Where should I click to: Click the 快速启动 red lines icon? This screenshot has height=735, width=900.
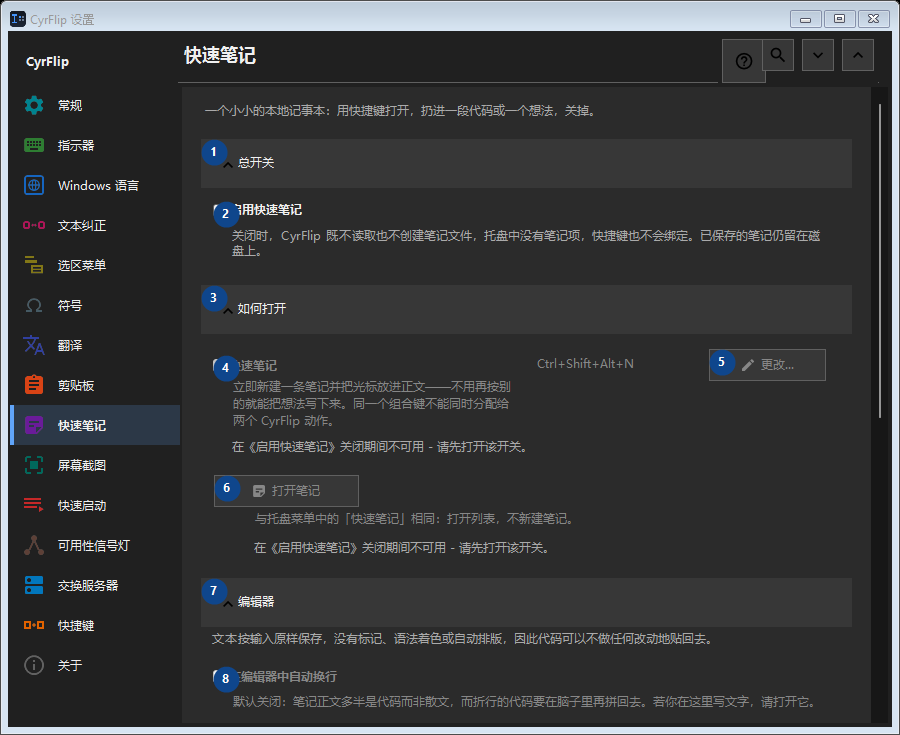[34, 505]
